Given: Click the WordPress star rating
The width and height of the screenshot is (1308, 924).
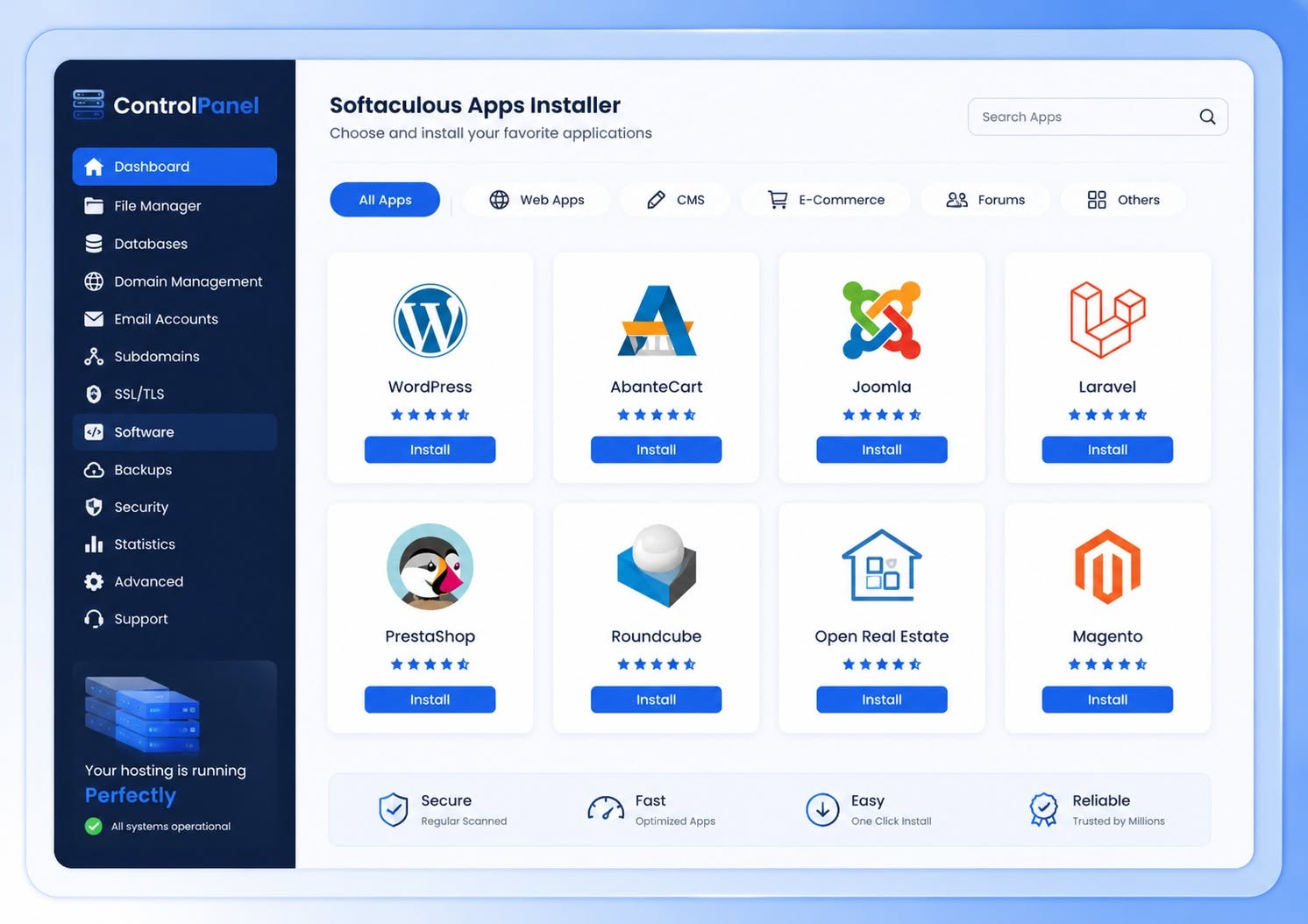Looking at the screenshot, I should [430, 415].
